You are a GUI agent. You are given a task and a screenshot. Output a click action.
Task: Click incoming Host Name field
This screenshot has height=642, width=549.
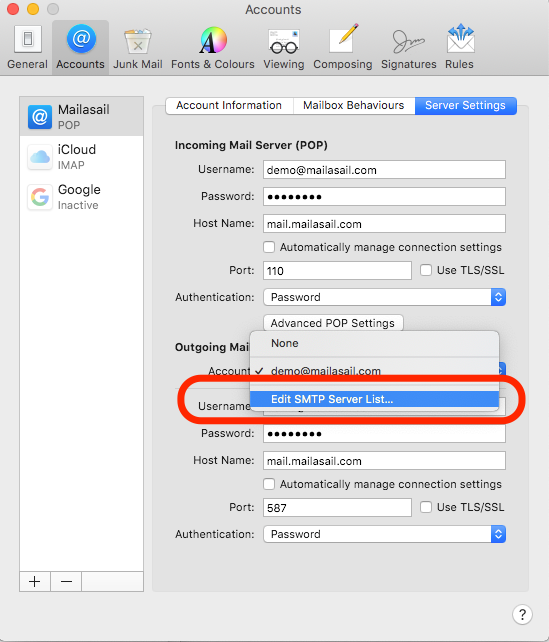tap(384, 224)
